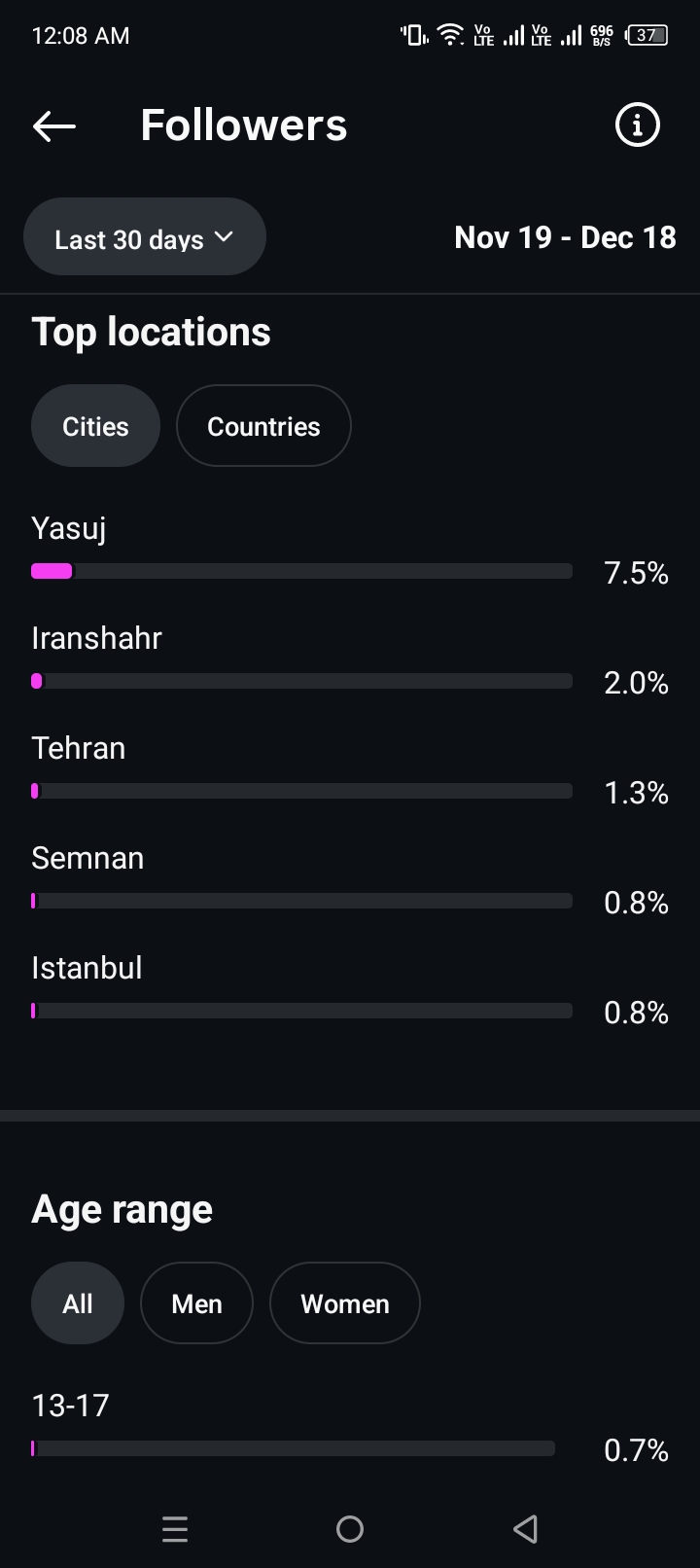Tap the vibrate mode status icon
The height and width of the screenshot is (1568, 700).
[413, 36]
